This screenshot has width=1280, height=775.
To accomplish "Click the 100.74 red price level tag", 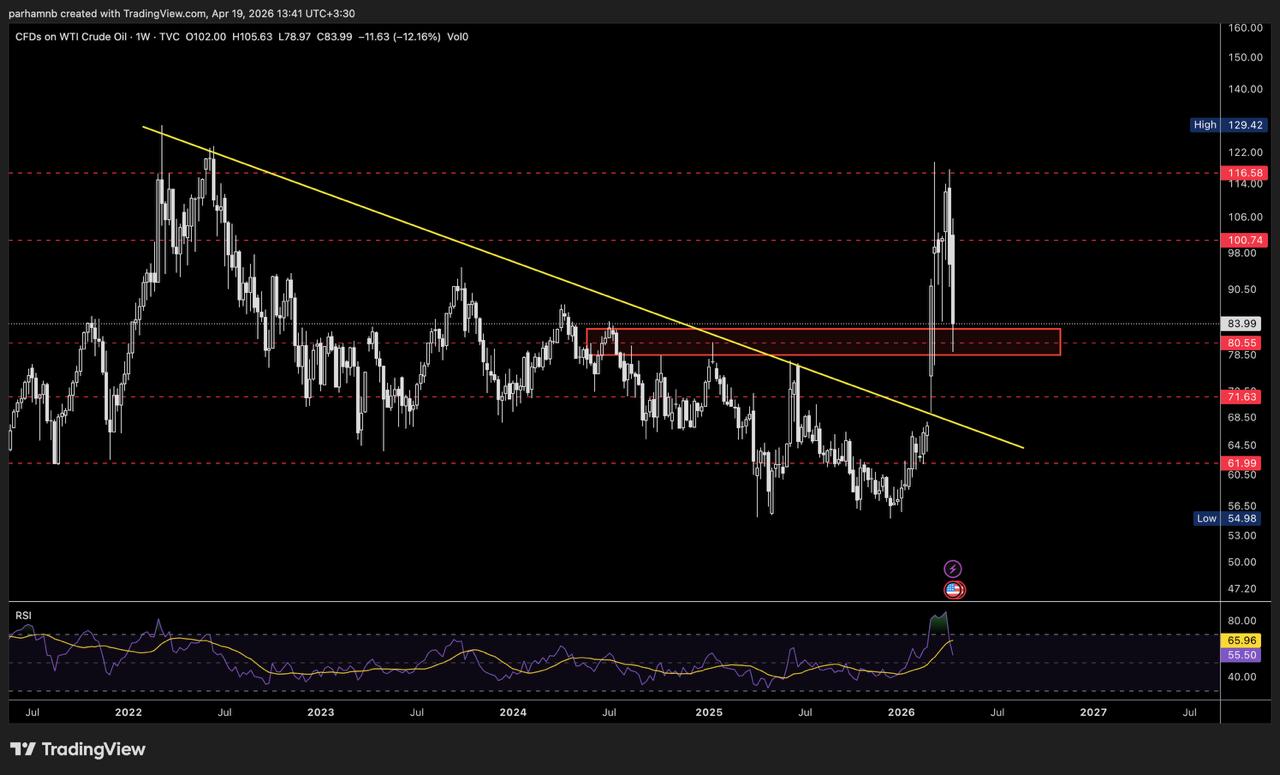I will pyautogui.click(x=1245, y=240).
